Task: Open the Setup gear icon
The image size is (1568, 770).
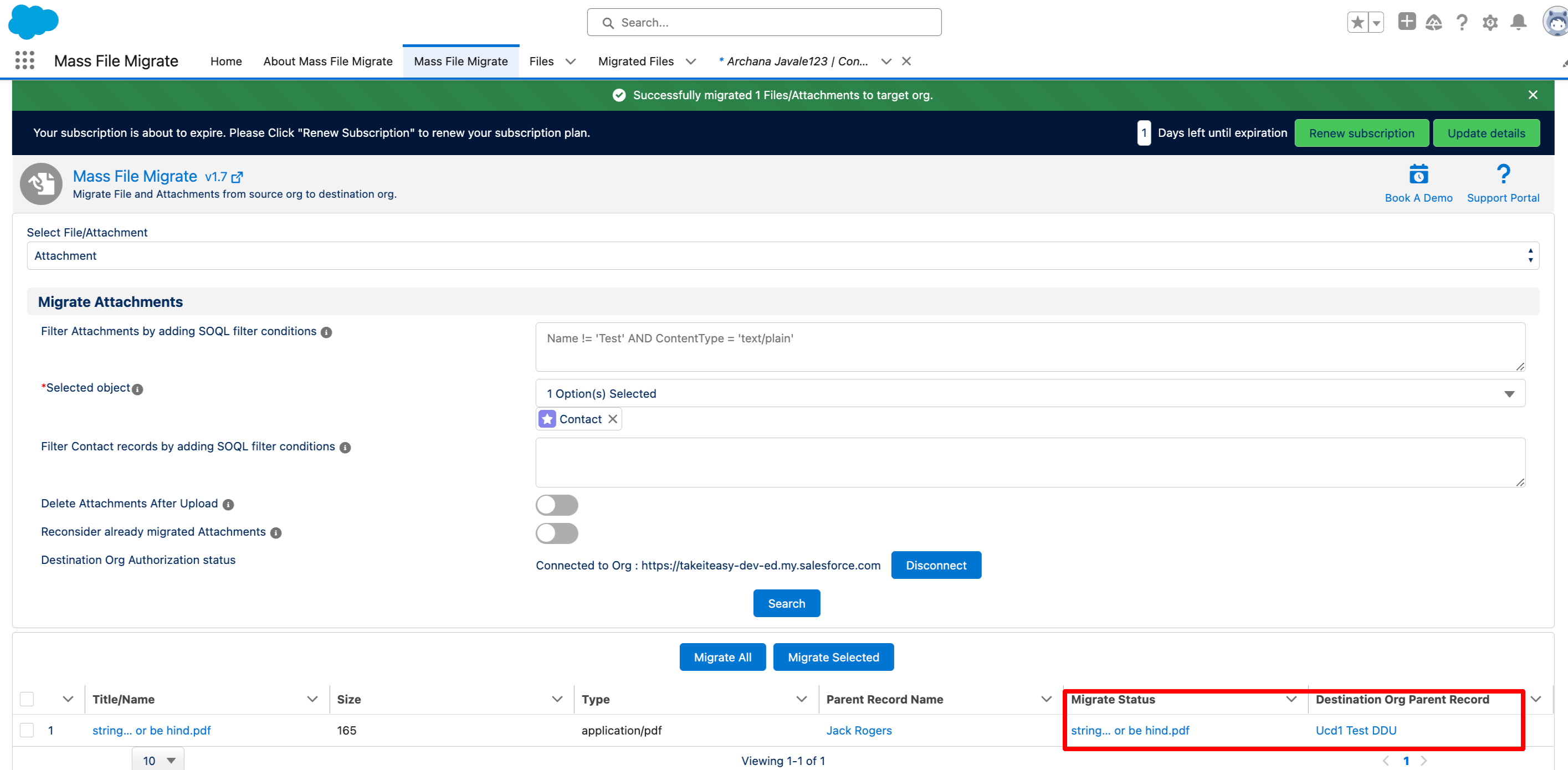Action: point(1489,23)
